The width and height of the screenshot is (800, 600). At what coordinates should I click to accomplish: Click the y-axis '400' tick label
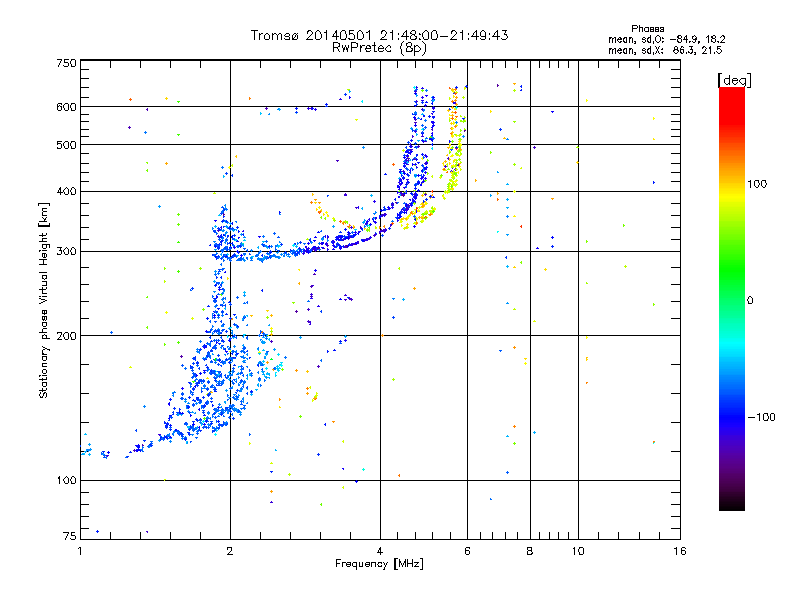pyautogui.click(x=66, y=191)
